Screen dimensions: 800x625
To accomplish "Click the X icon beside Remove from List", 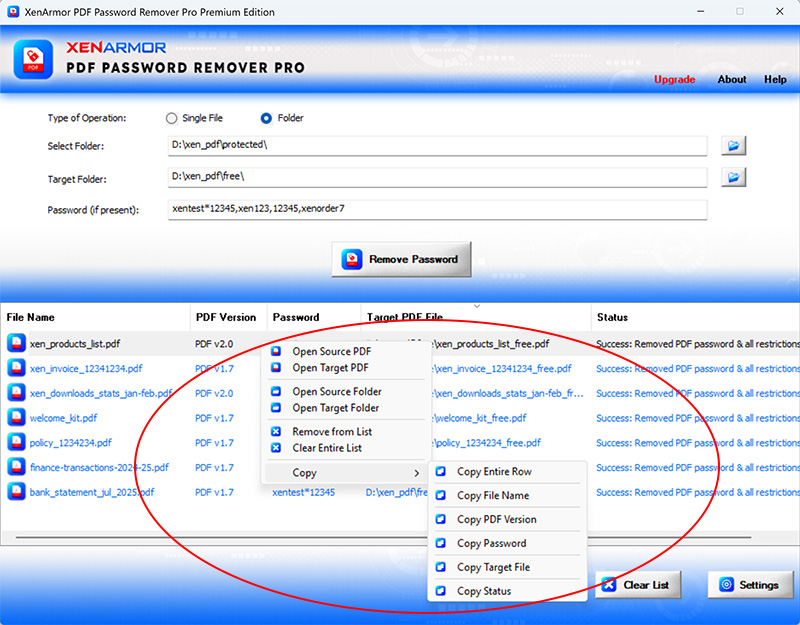I will (x=276, y=432).
